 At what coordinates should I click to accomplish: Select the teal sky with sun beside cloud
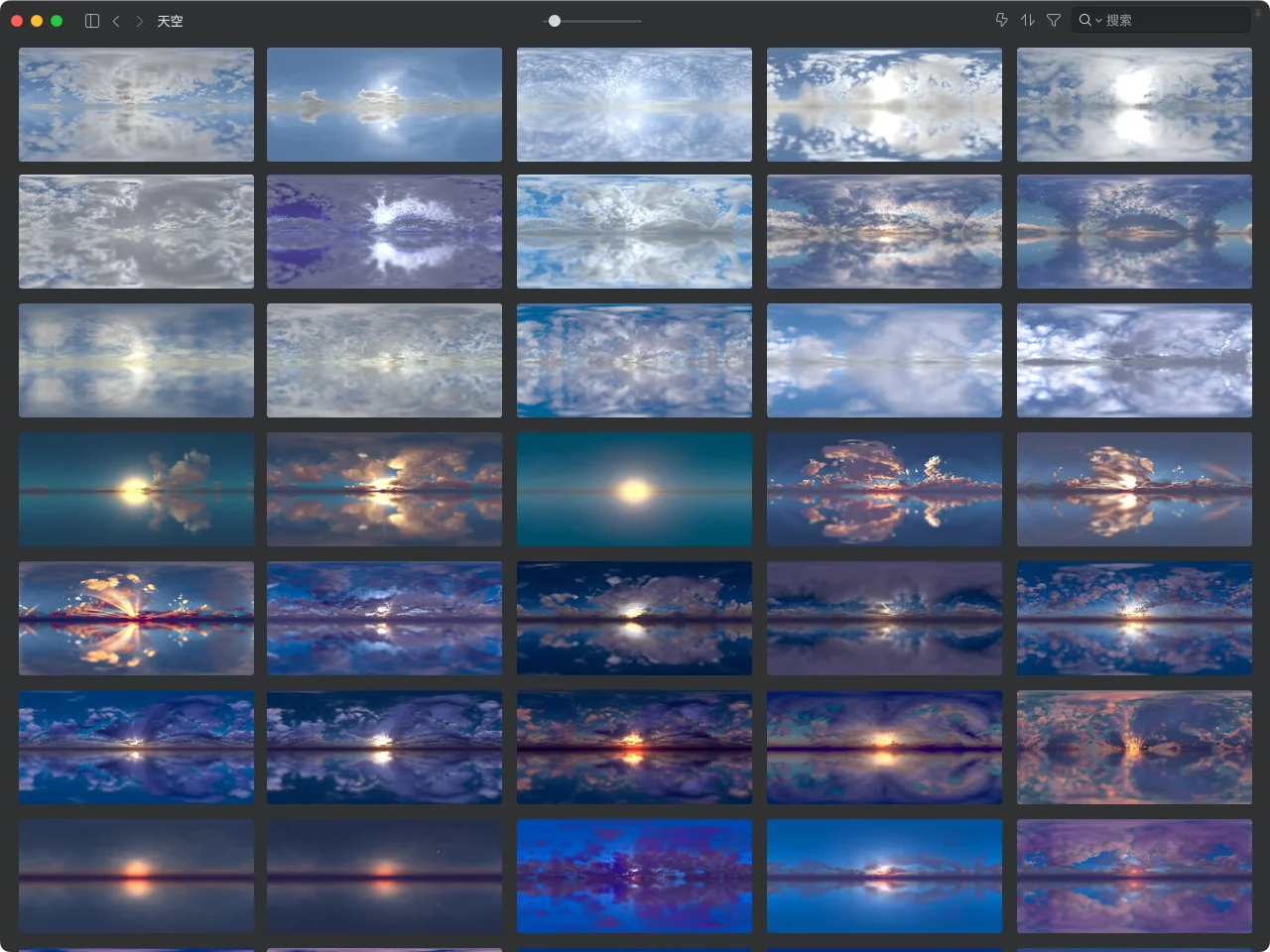(x=136, y=489)
